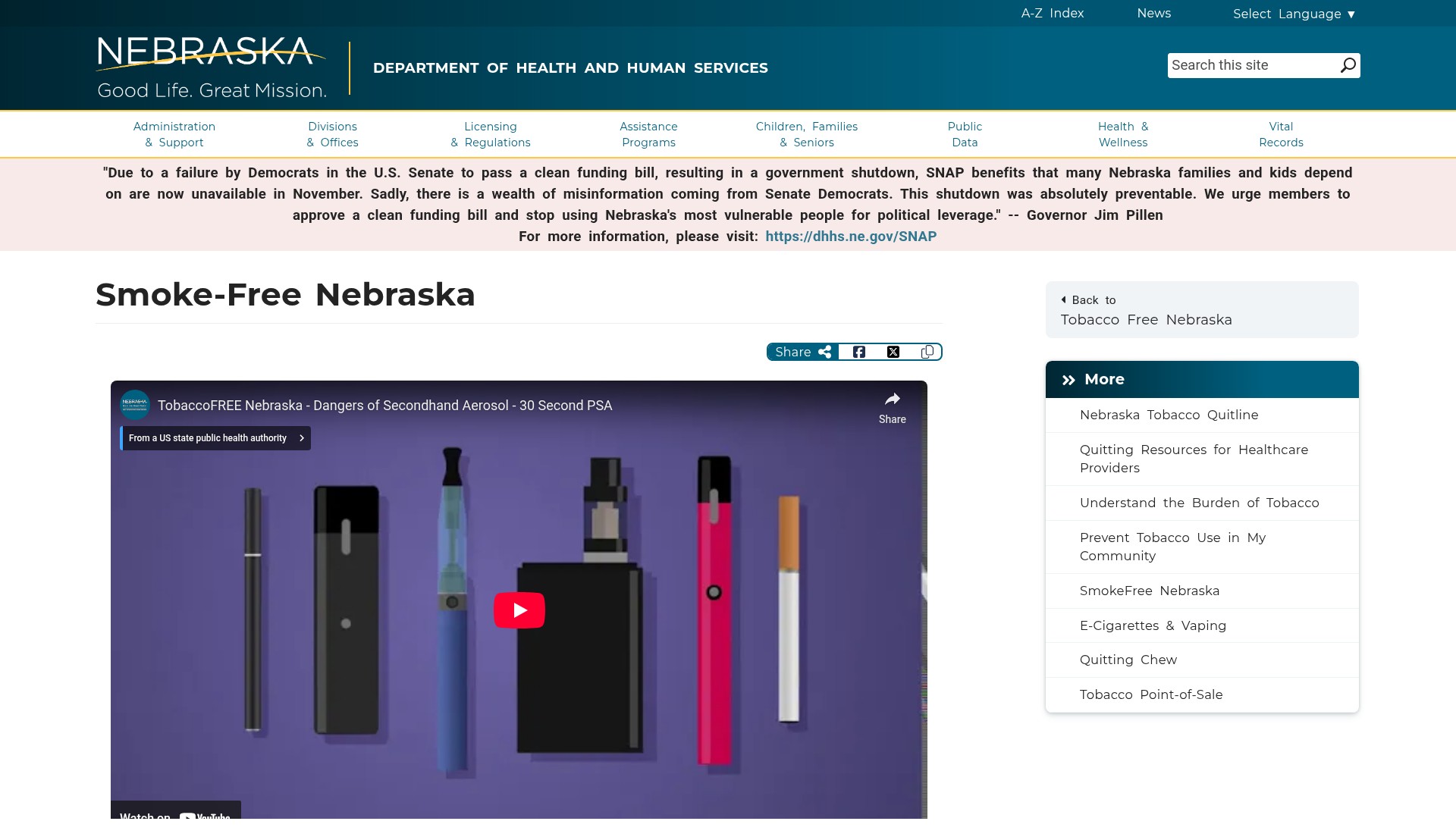Play the YouTube video
This screenshot has height=840, width=1456.
pyautogui.click(x=519, y=610)
